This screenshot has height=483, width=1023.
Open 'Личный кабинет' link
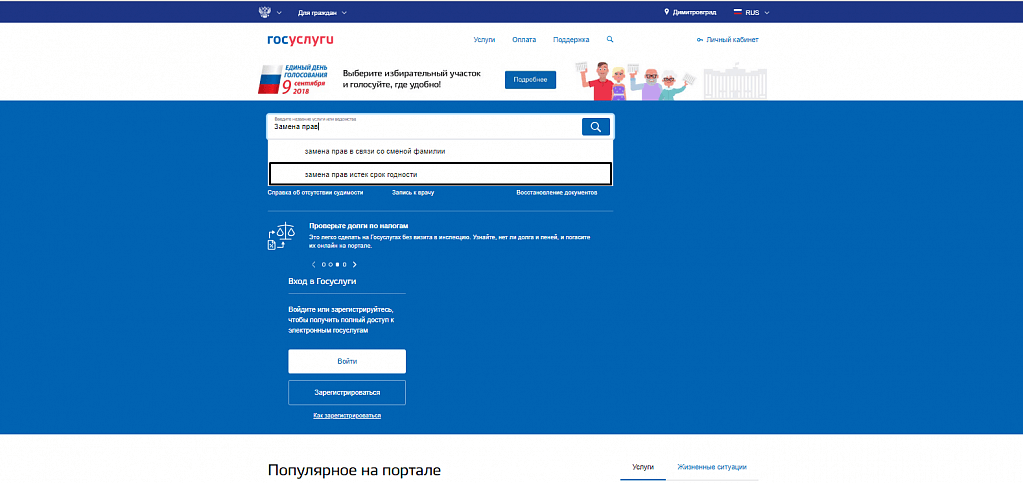point(727,39)
